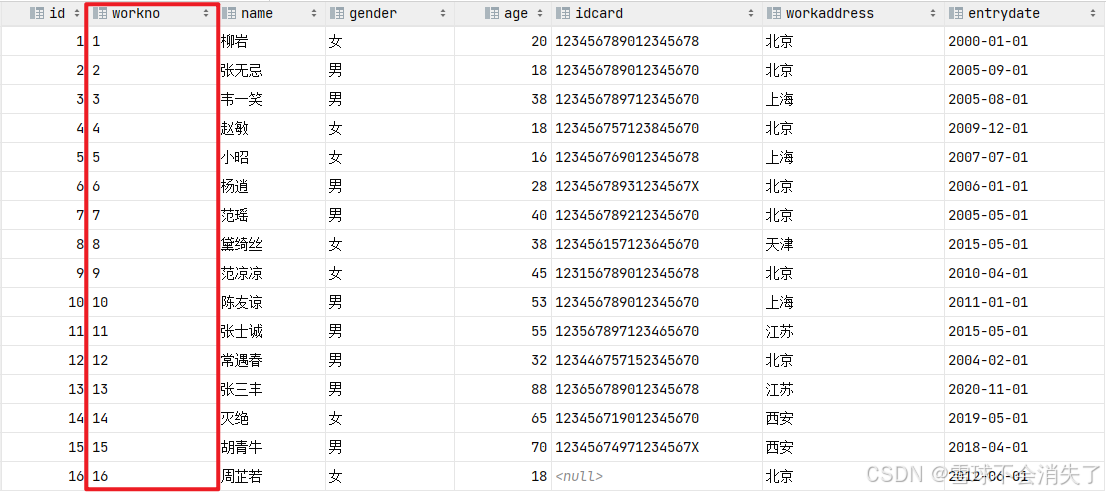Image resolution: width=1106 pixels, height=494 pixels.
Task: Click workno value in 常遇春 row
Action: point(100,360)
